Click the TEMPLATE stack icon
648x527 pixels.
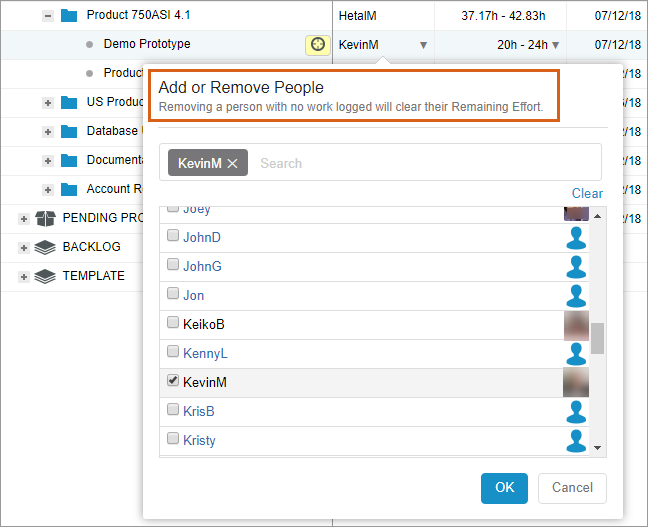click(x=45, y=276)
